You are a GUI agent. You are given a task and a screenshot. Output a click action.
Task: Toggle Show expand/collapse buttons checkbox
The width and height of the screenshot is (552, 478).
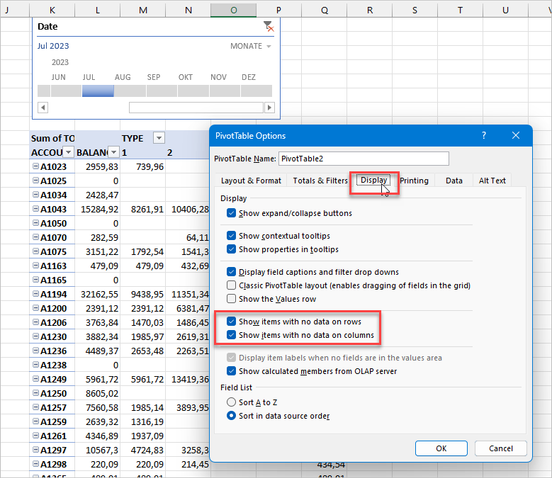(x=231, y=213)
